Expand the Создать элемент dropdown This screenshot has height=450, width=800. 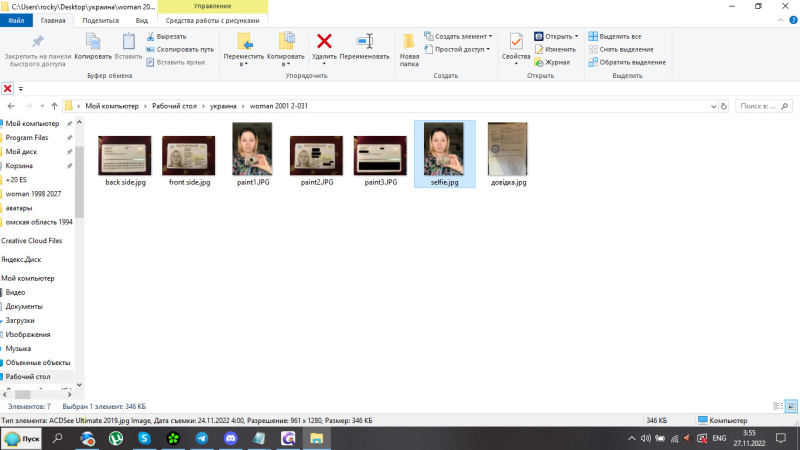tap(462, 36)
